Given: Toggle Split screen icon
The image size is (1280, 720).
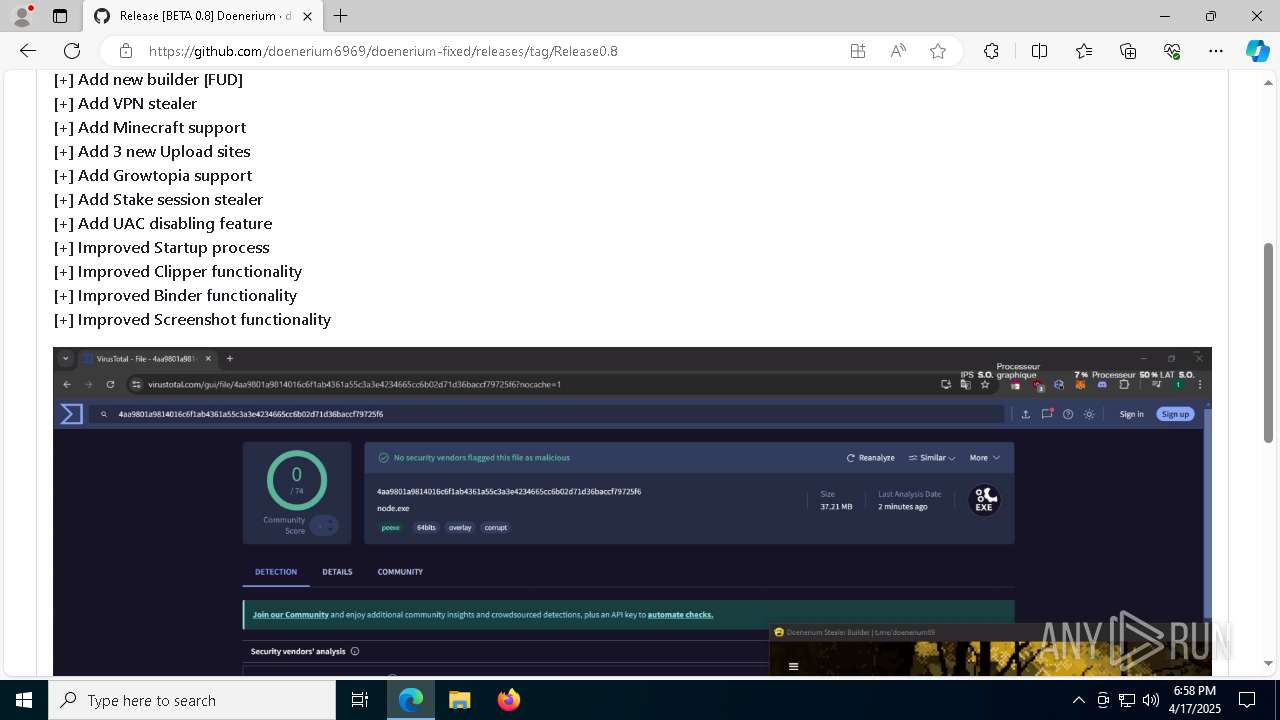Looking at the screenshot, I should coord(1039,51).
